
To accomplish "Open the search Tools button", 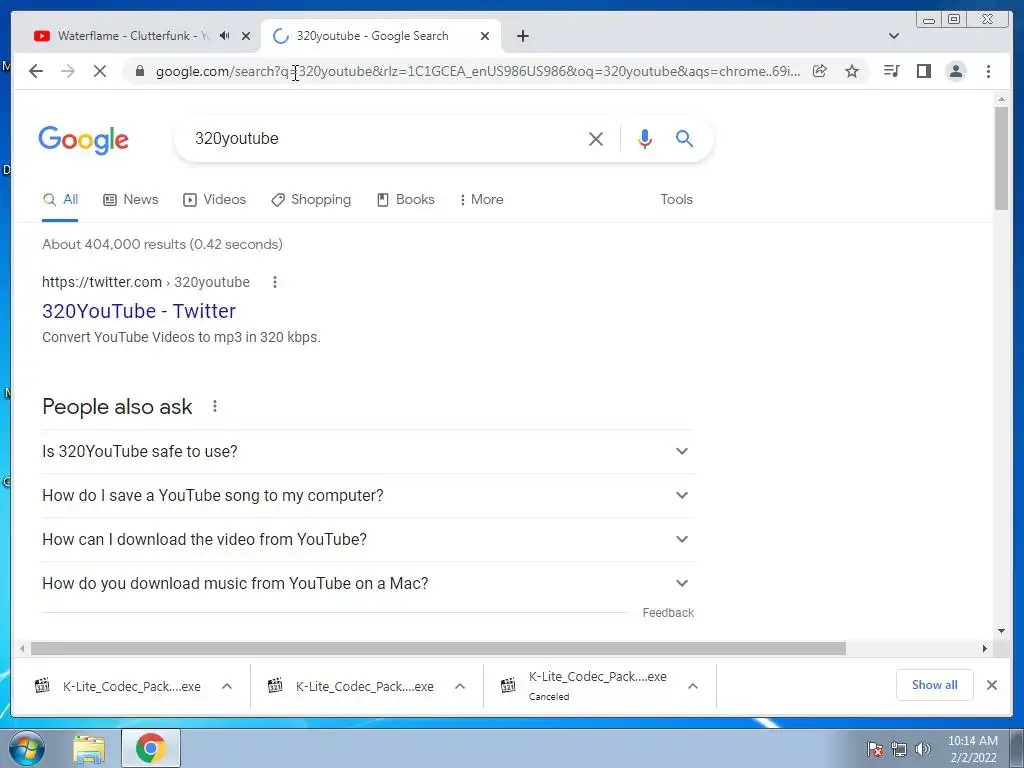I will click(676, 200).
